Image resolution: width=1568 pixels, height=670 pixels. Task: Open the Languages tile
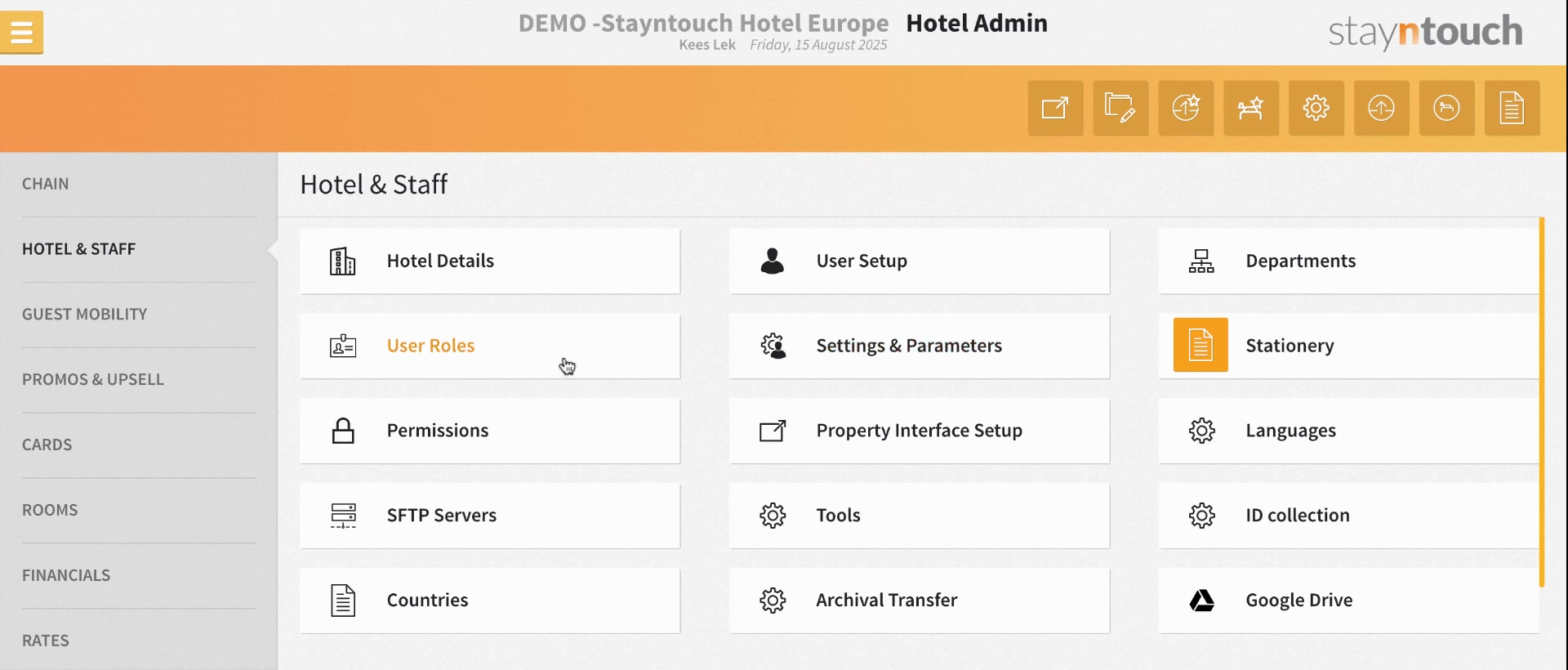(1349, 431)
